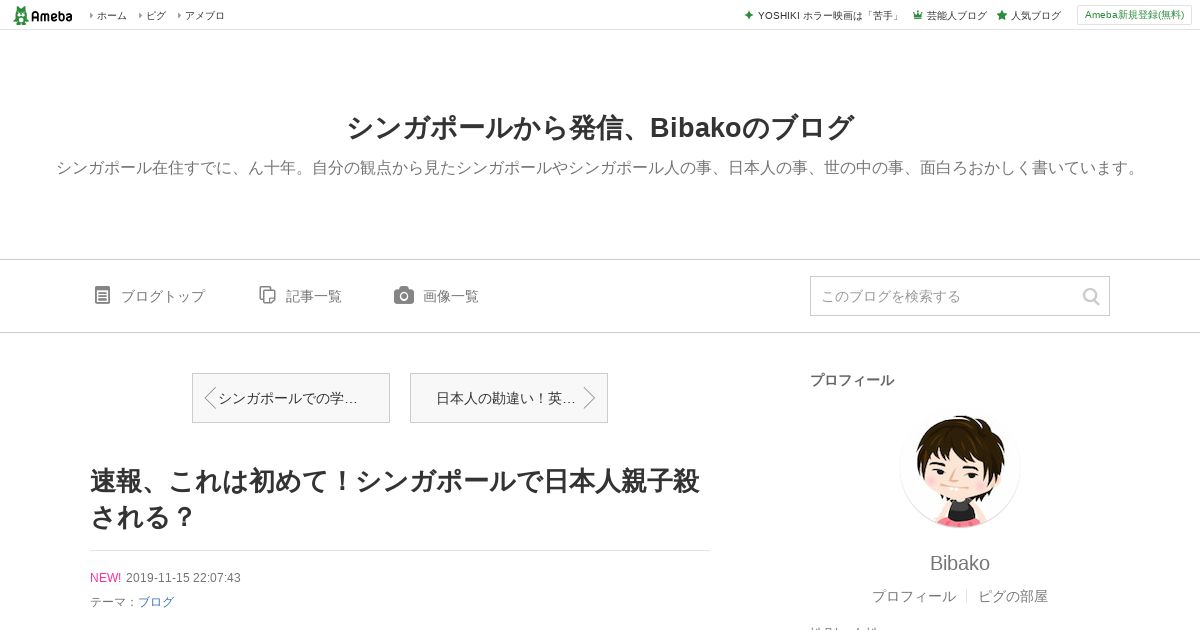The height and width of the screenshot is (630, 1200).
Task: Open YOSHIKI ホラー映画 news link
Action: (822, 15)
